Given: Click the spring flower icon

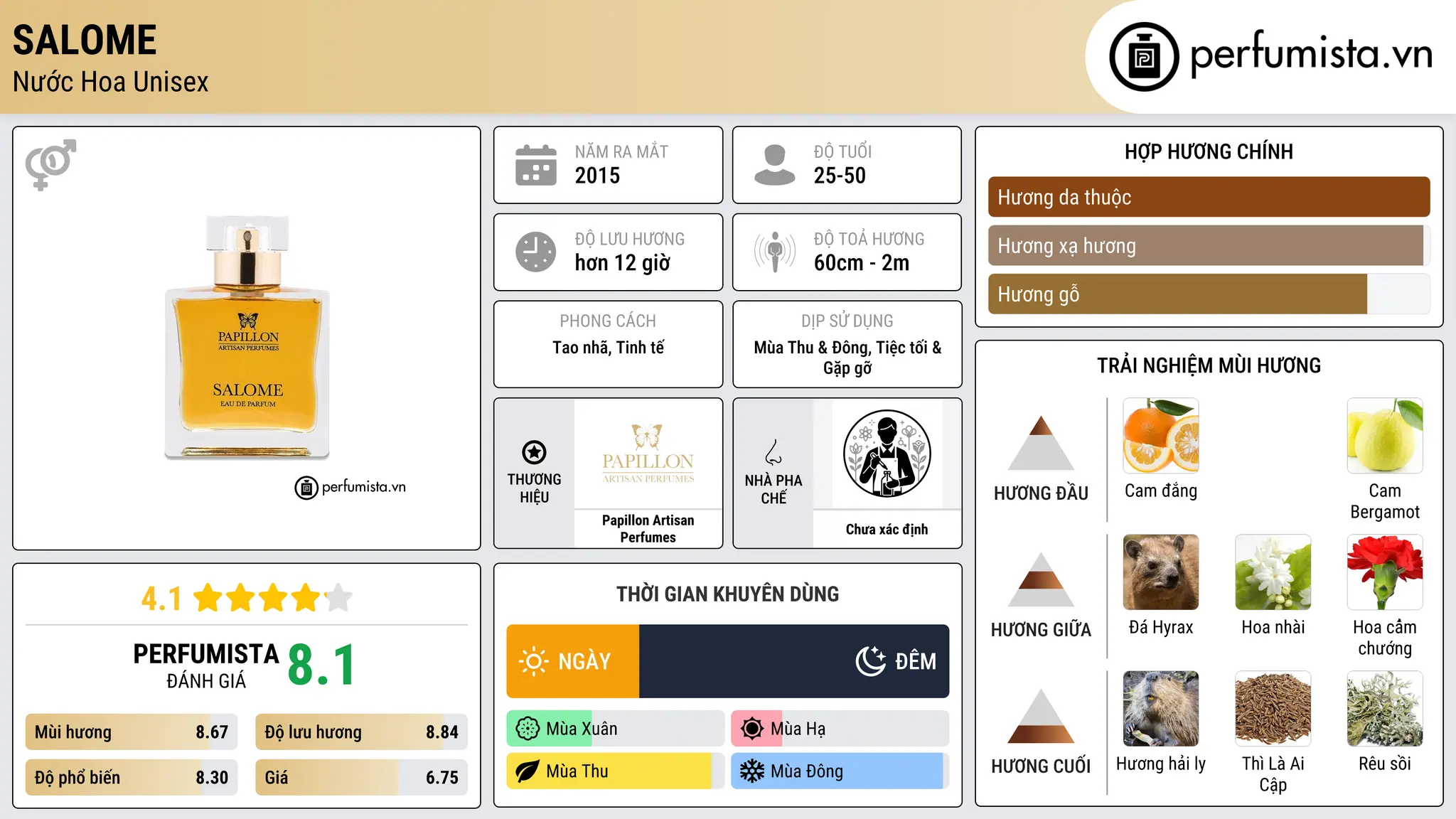Looking at the screenshot, I should [x=528, y=729].
